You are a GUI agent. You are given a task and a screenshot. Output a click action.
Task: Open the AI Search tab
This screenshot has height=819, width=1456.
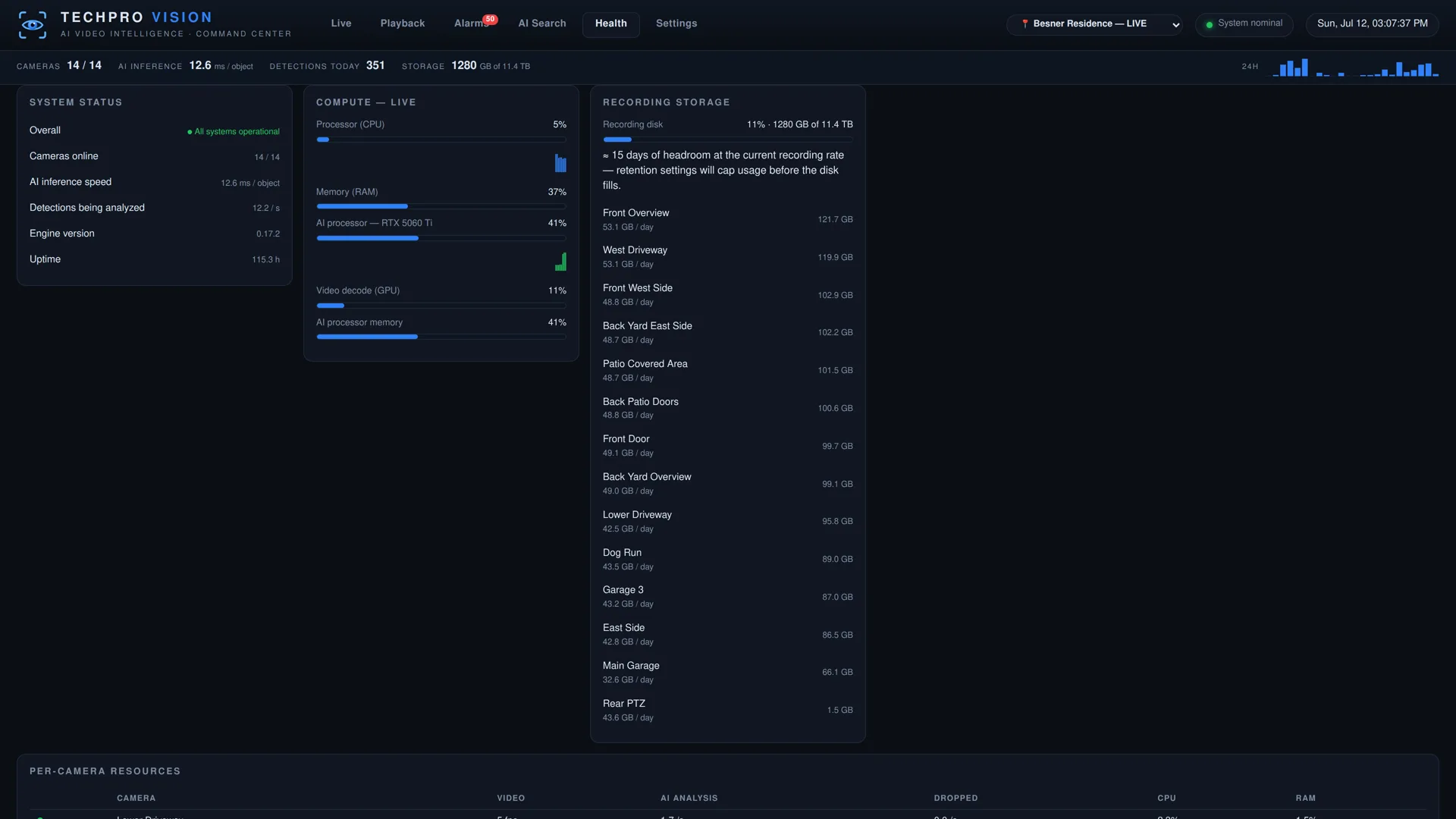click(x=542, y=24)
